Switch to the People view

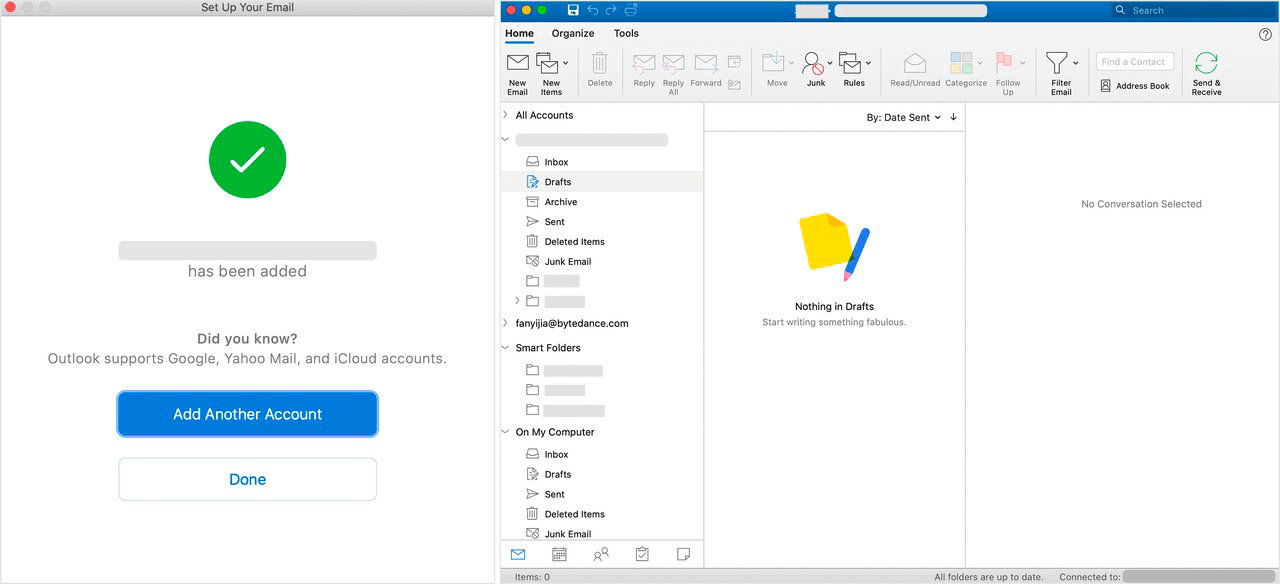click(601, 553)
